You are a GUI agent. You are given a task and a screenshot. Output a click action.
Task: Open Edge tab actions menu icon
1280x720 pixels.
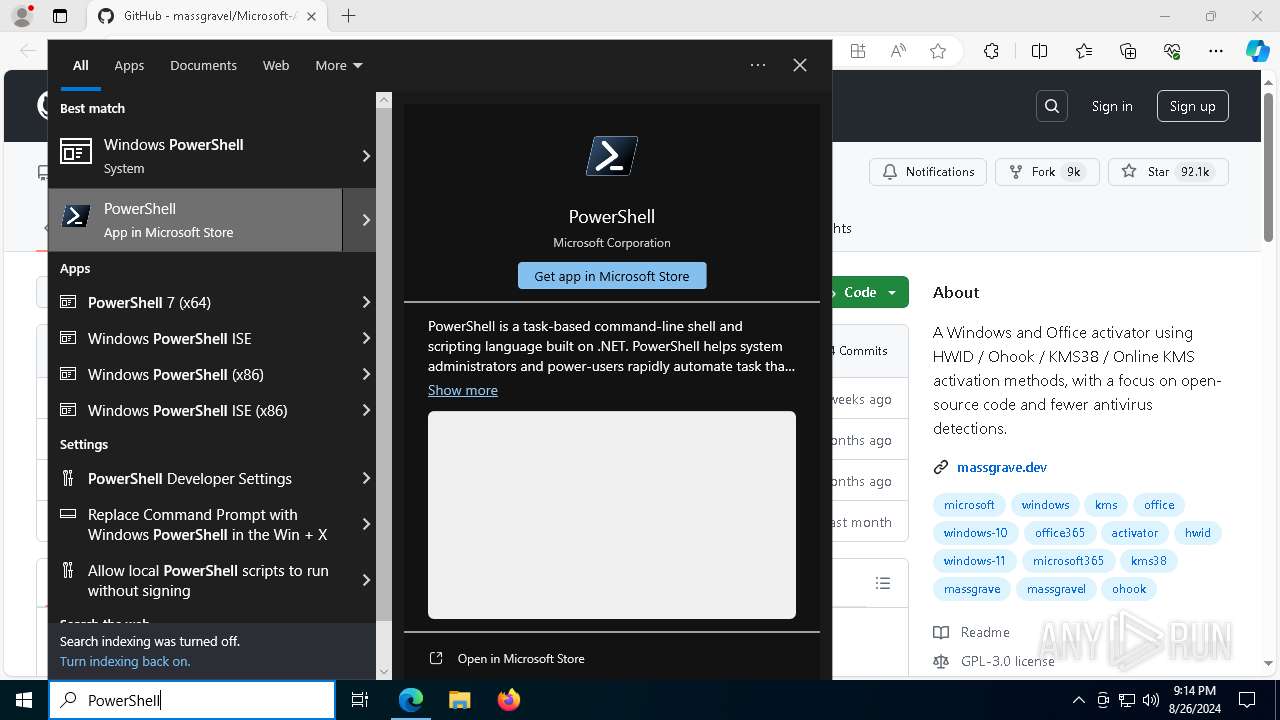pyautogui.click(x=60, y=16)
